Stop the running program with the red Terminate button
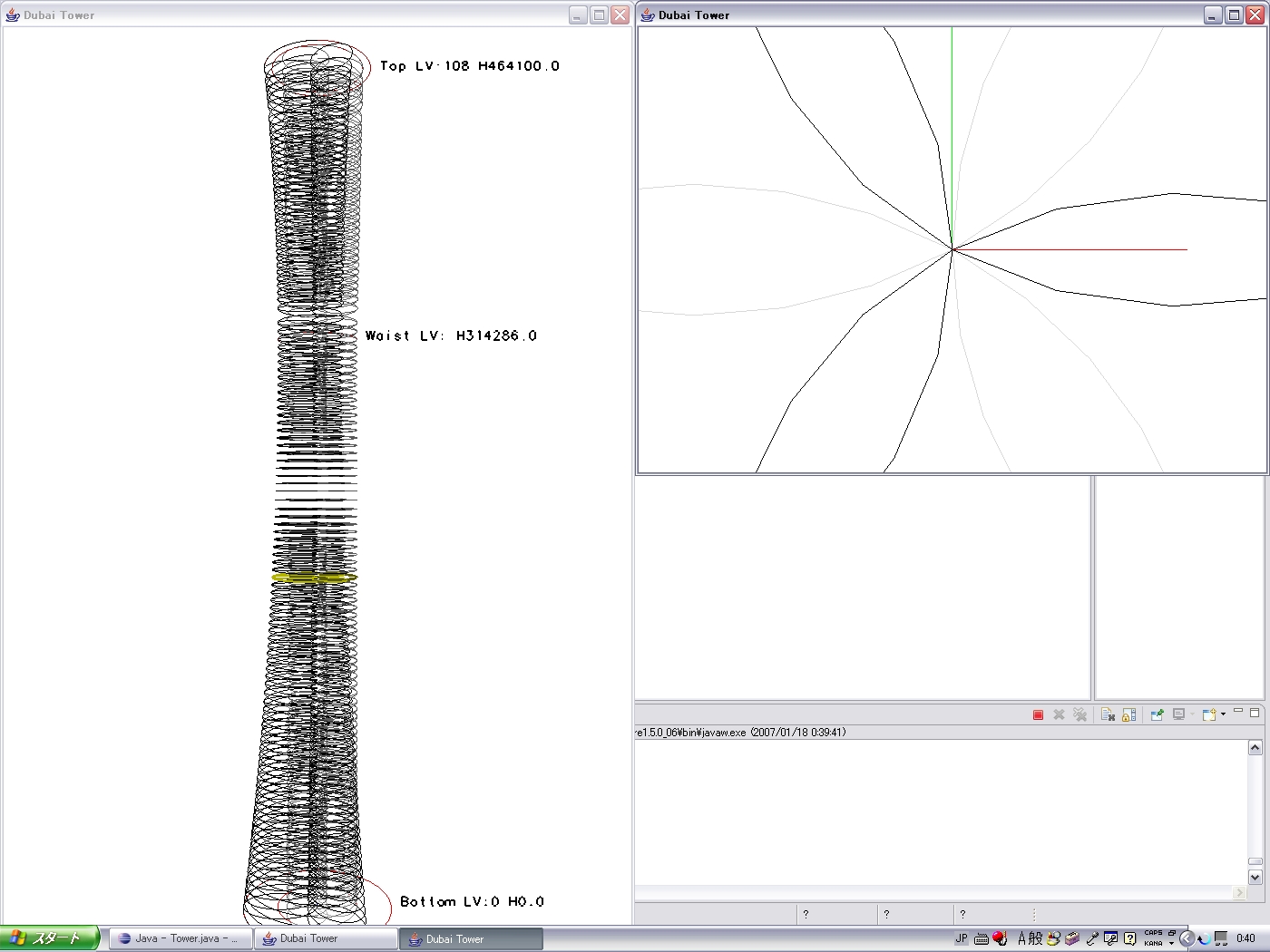This screenshot has width=1270, height=952. (1038, 715)
